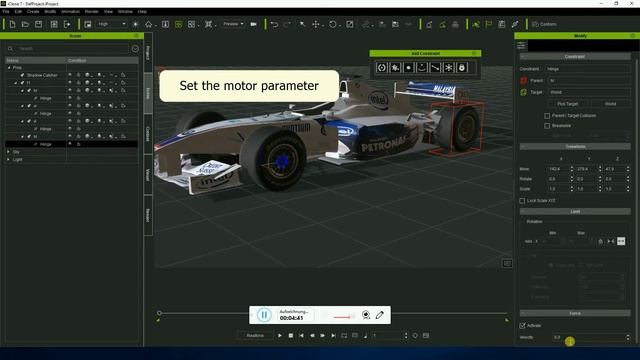Collapse the Prop tree group
Viewport: 640px width, 360px height.
(x=9, y=68)
